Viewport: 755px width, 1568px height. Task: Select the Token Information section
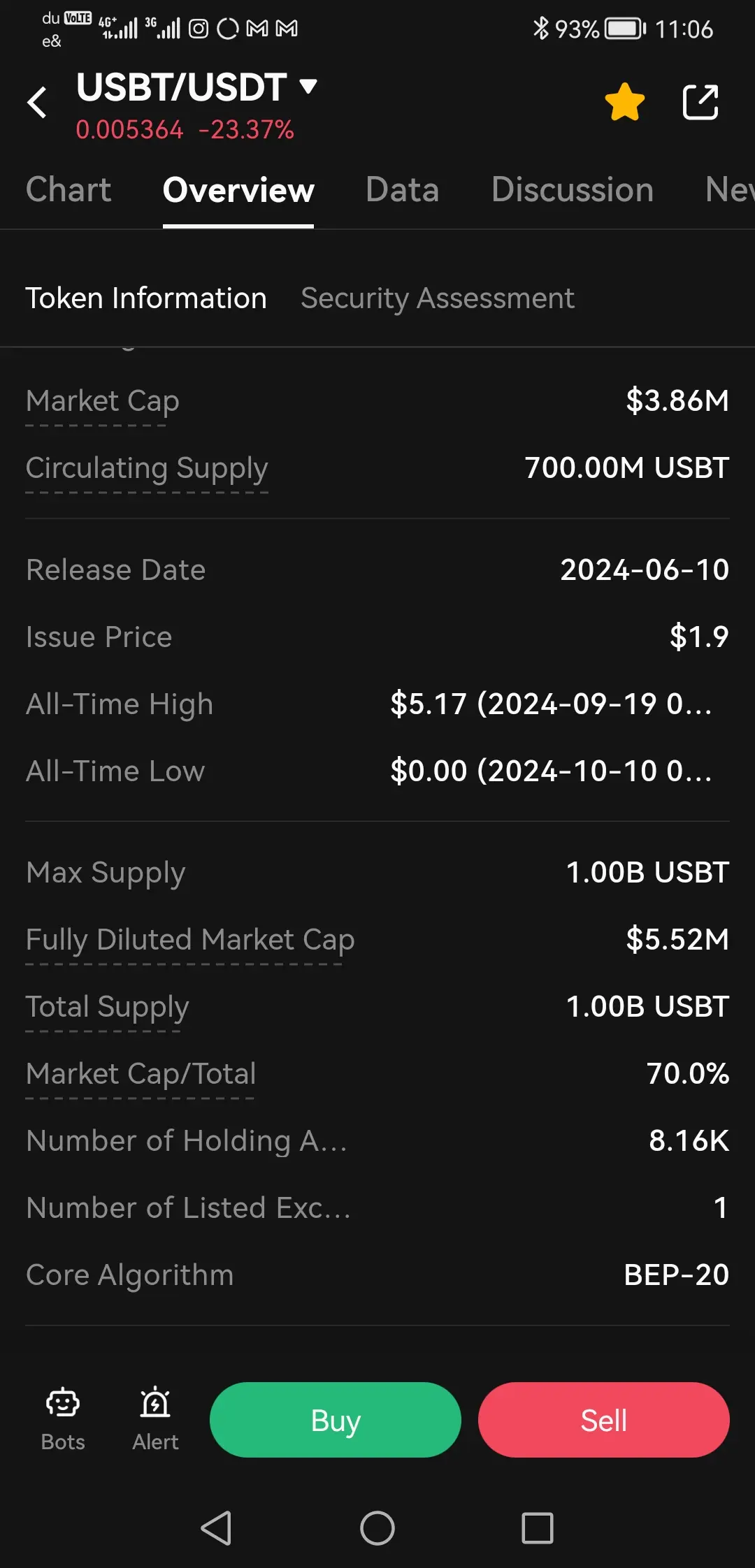146,298
